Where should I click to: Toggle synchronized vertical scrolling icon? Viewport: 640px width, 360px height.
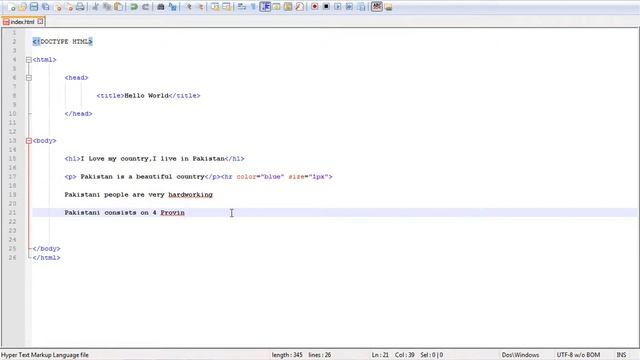215,7
